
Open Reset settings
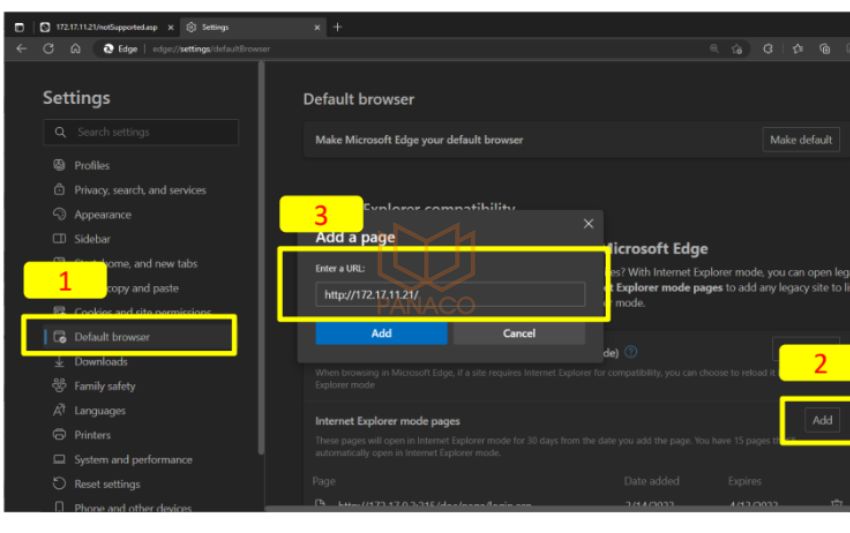pyautogui.click(x=107, y=484)
